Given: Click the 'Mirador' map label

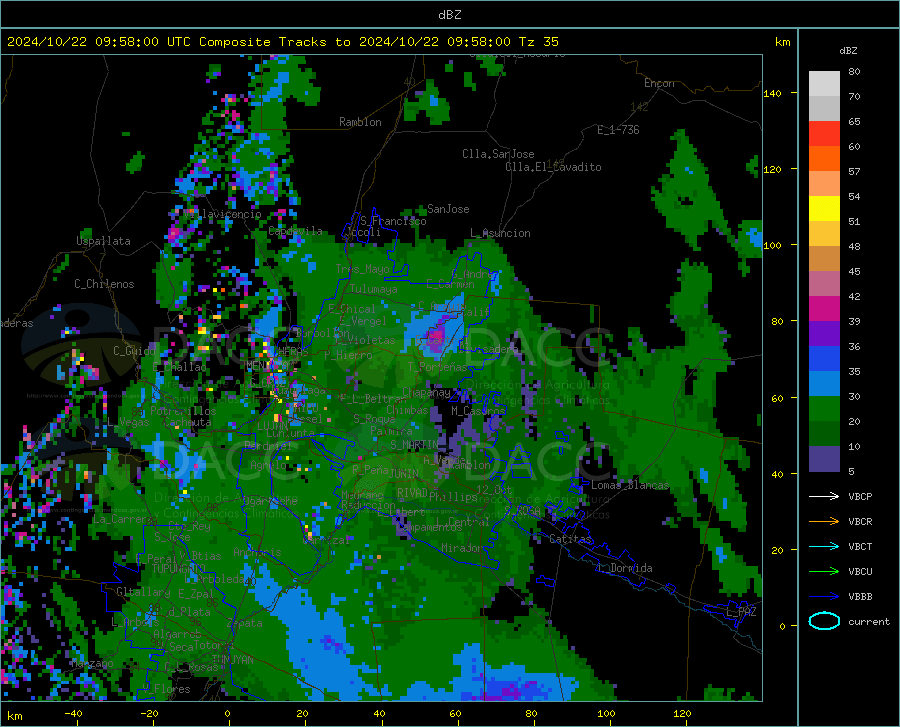Looking at the screenshot, I should [x=462, y=548].
